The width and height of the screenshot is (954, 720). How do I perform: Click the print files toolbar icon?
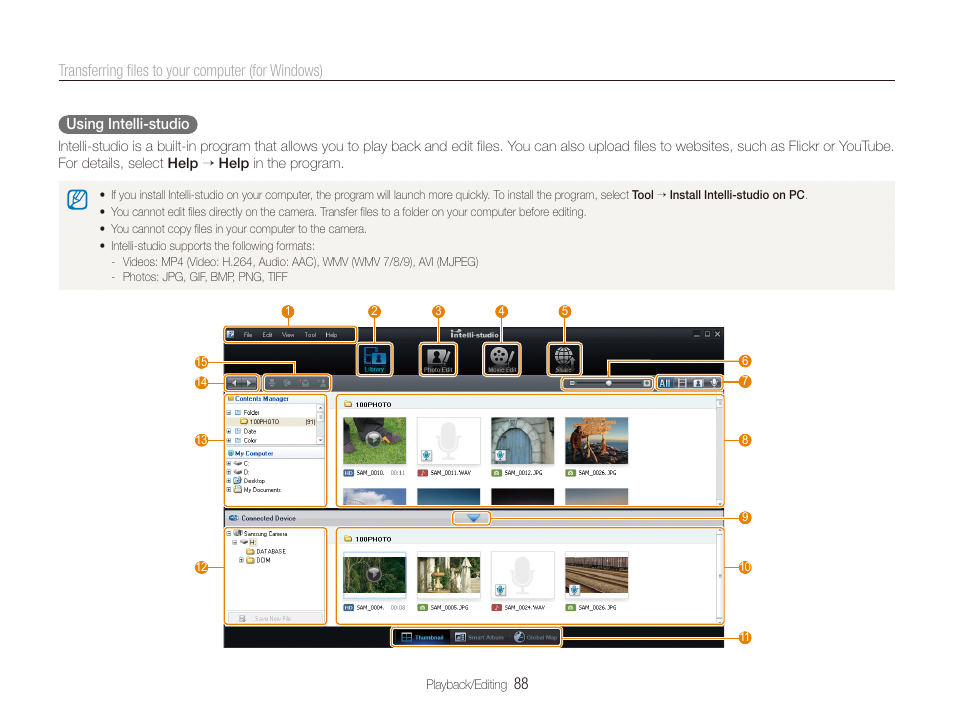click(x=272, y=383)
